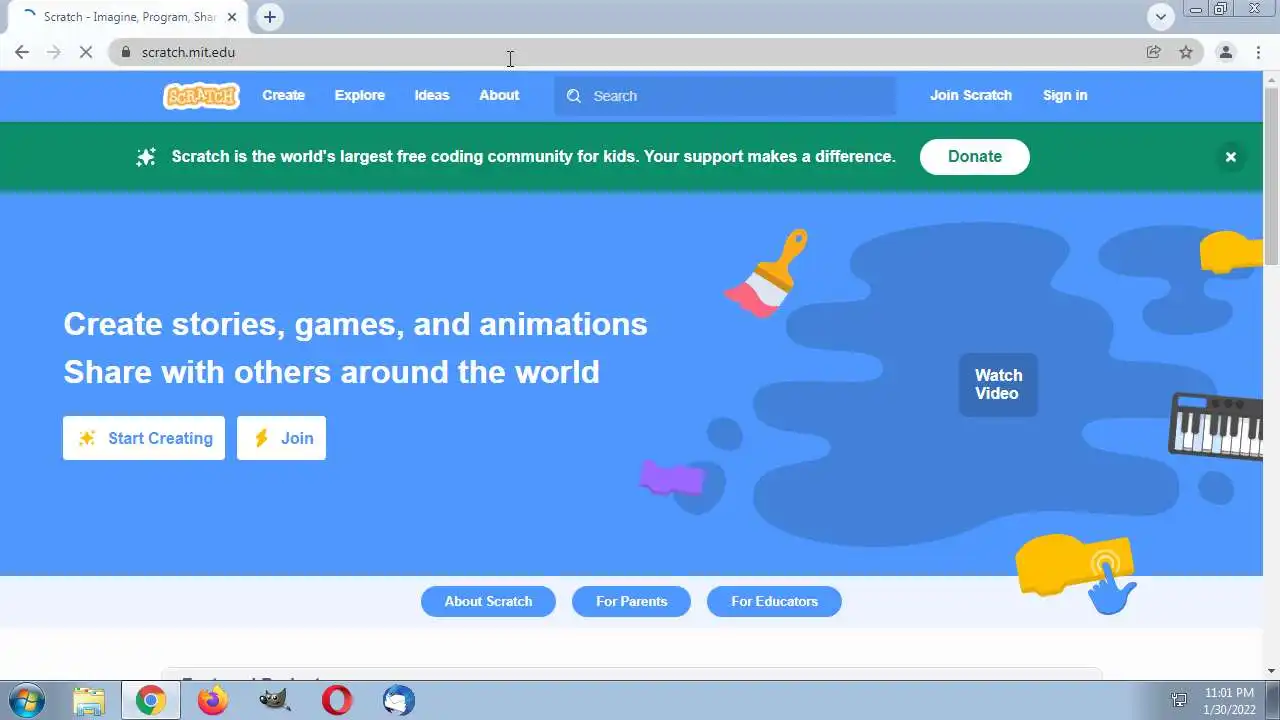Launch Opera from the taskbar
Image resolution: width=1280 pixels, height=720 pixels.
(337, 700)
